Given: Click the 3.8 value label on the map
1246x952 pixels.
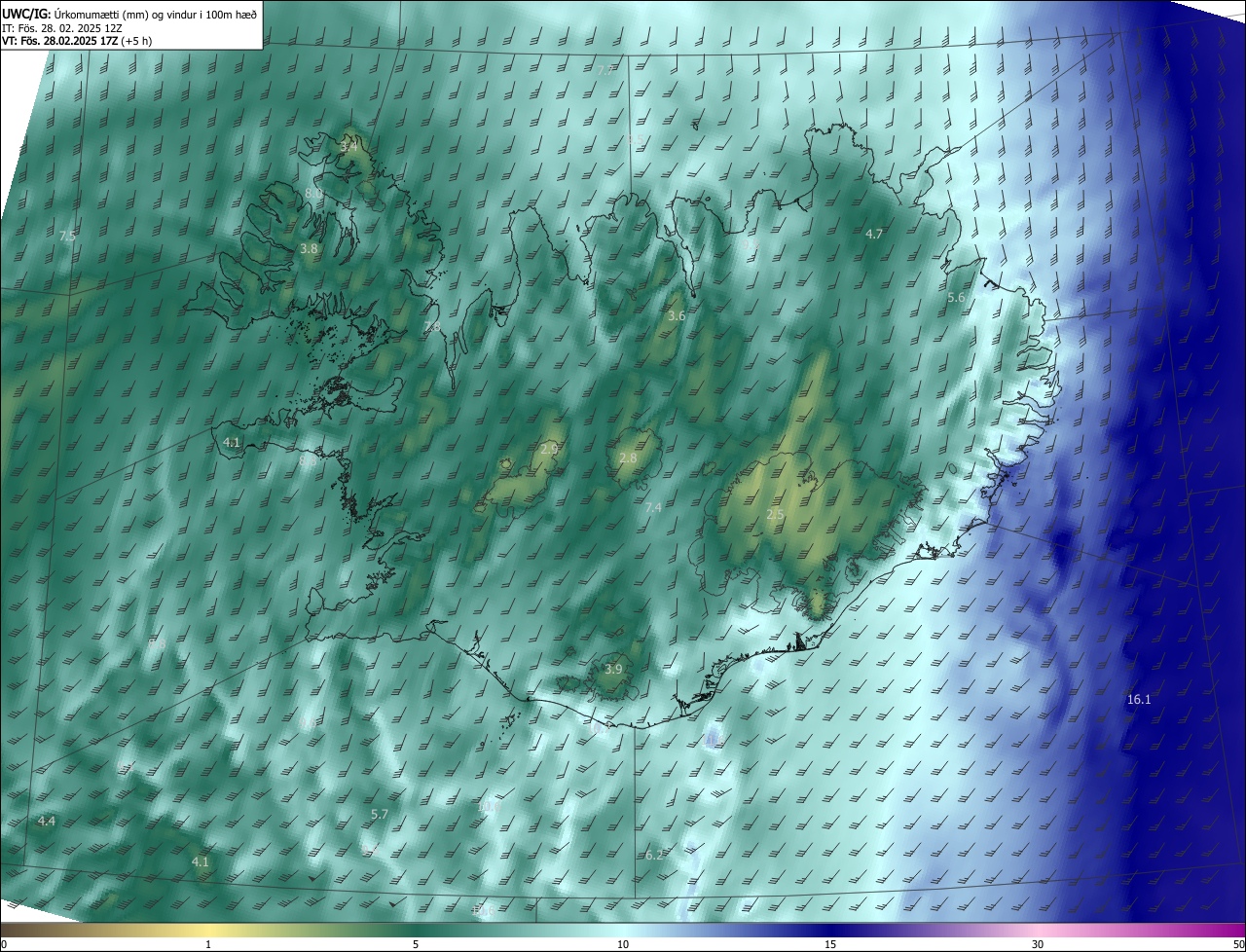Looking at the screenshot, I should click(x=309, y=249).
